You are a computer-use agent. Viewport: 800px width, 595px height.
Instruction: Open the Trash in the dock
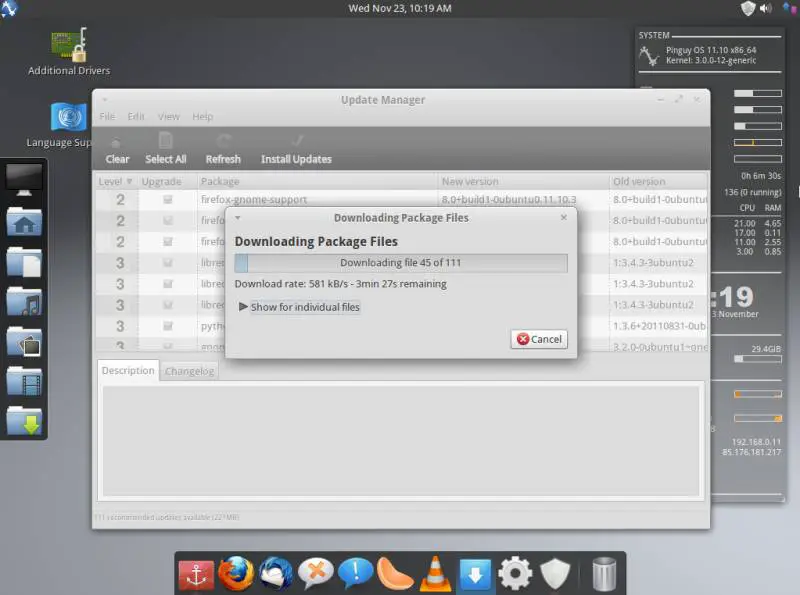[x=604, y=574]
